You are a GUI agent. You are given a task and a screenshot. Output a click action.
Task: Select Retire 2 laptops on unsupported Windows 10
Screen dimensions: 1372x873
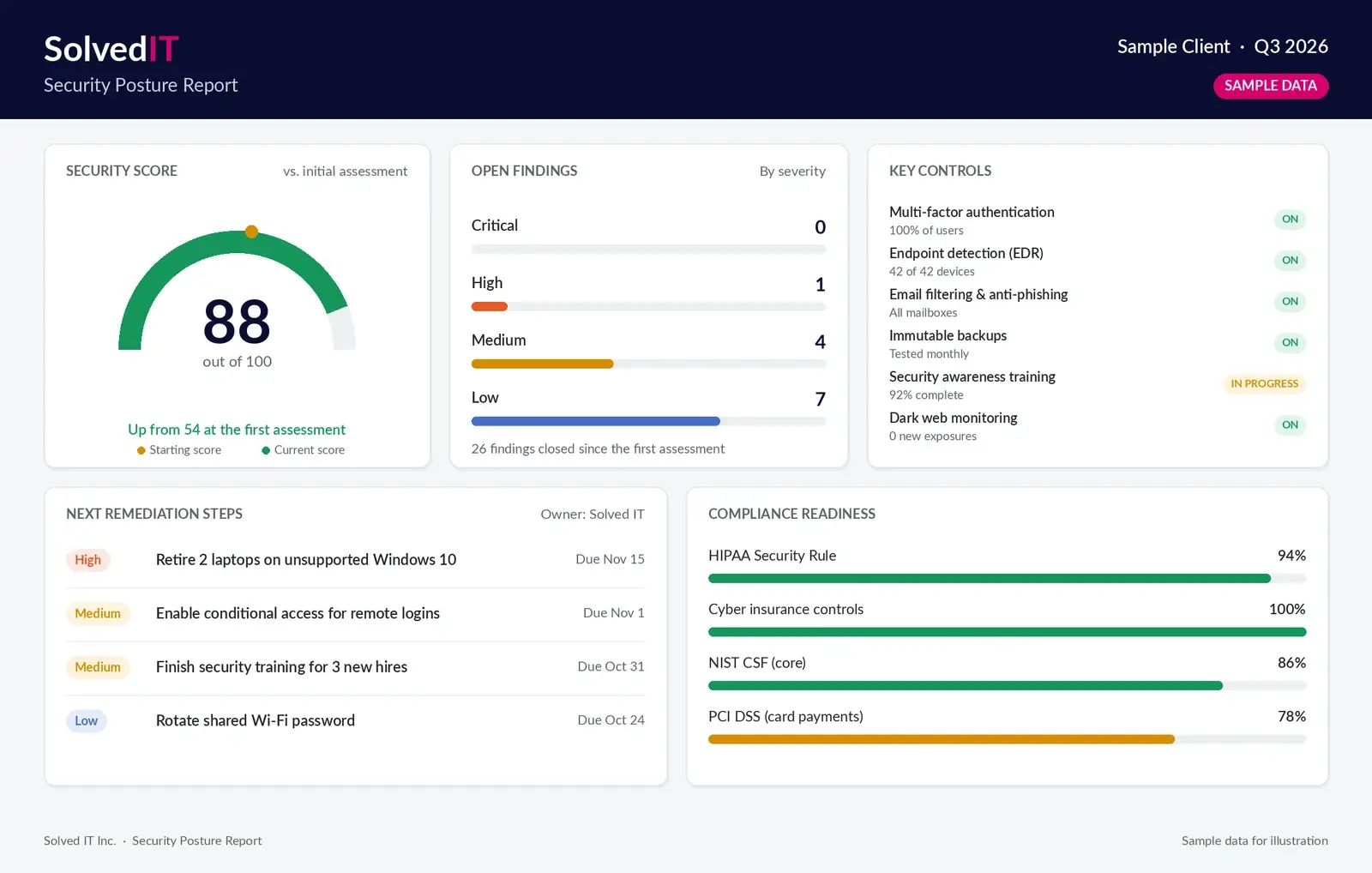pos(306,560)
